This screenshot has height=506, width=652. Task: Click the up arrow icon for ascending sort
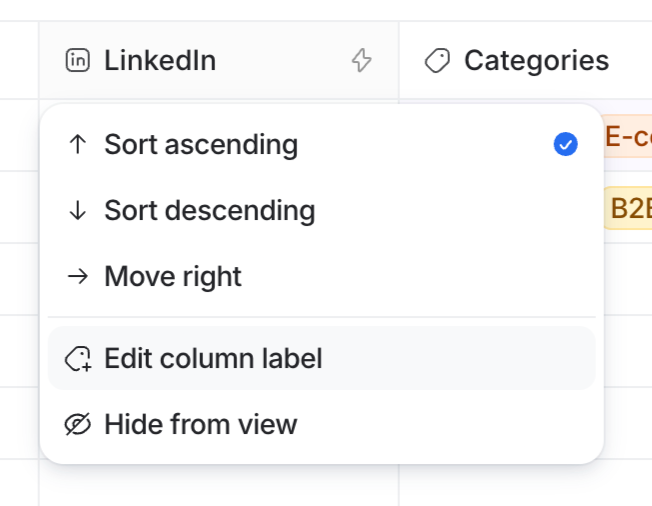coord(77,145)
